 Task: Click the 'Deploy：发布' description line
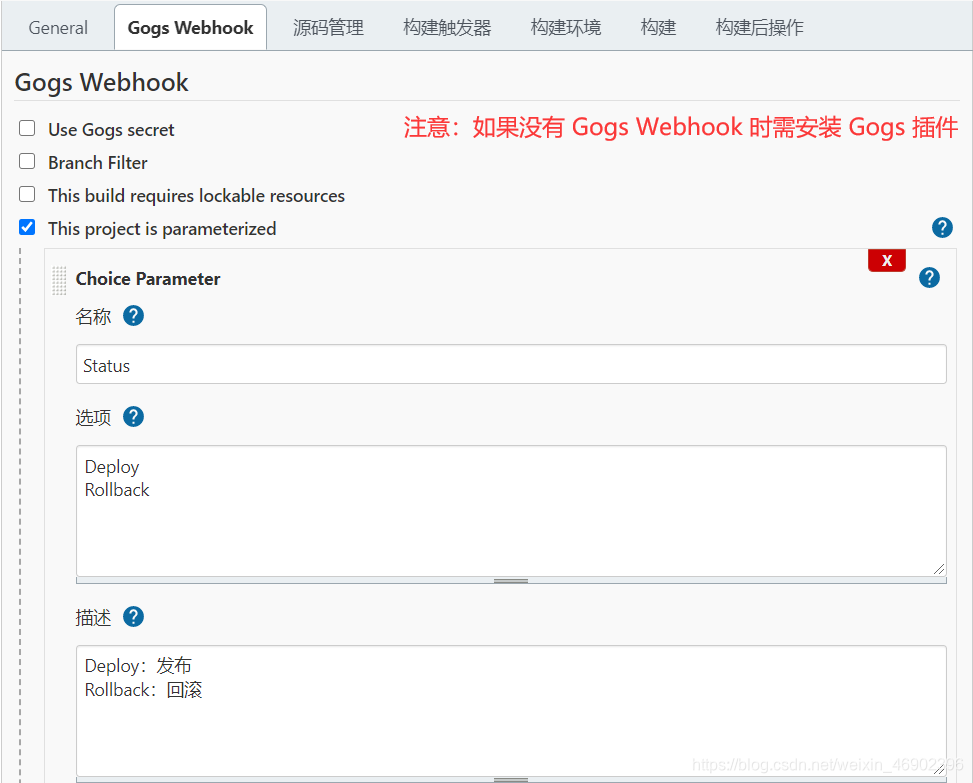click(138, 666)
